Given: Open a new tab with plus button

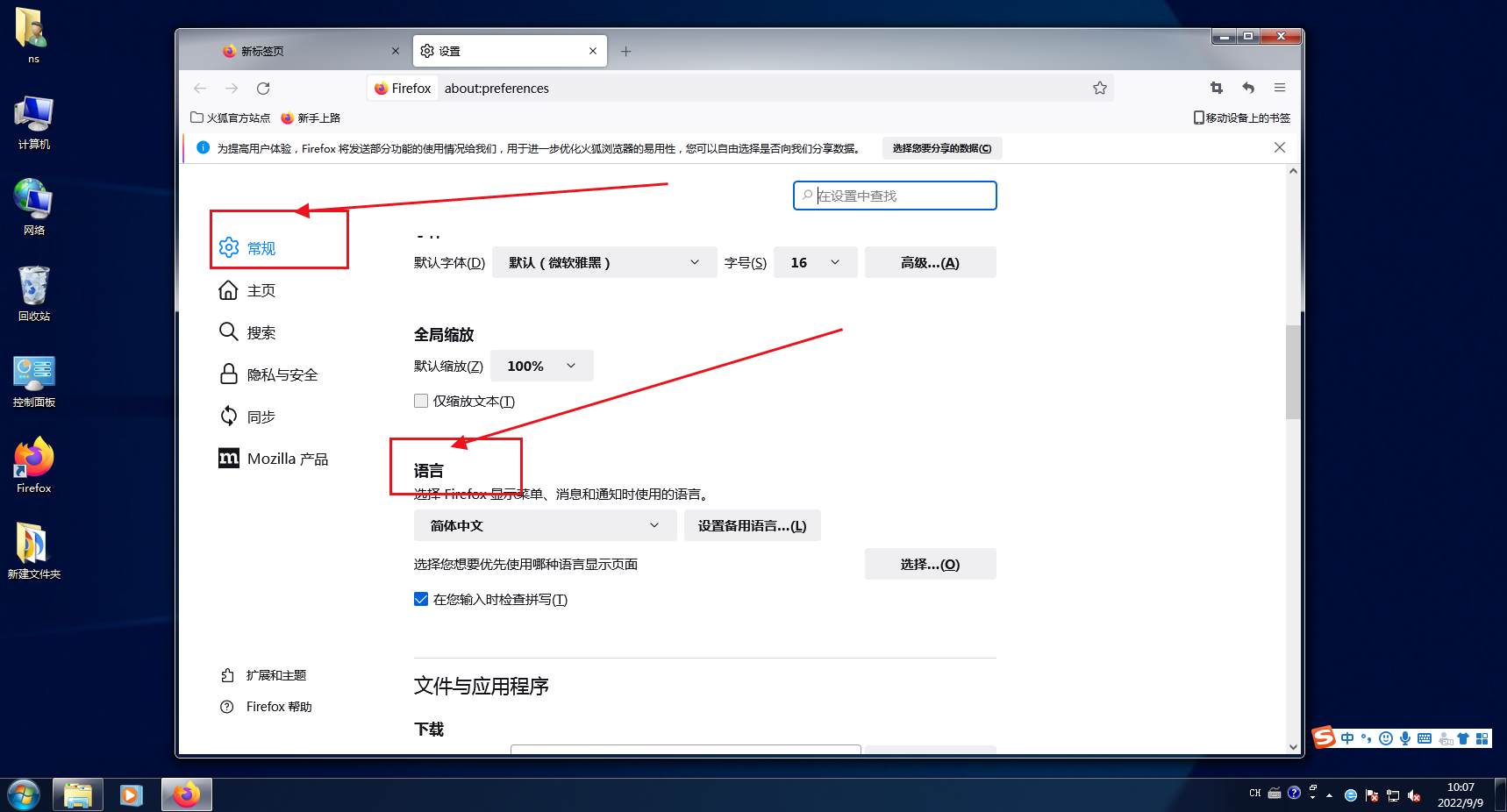Looking at the screenshot, I should point(625,51).
